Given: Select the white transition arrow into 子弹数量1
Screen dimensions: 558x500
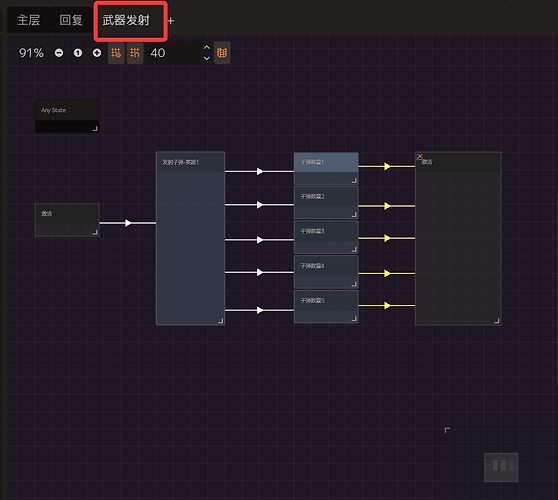Looking at the screenshot, I should coord(260,172).
